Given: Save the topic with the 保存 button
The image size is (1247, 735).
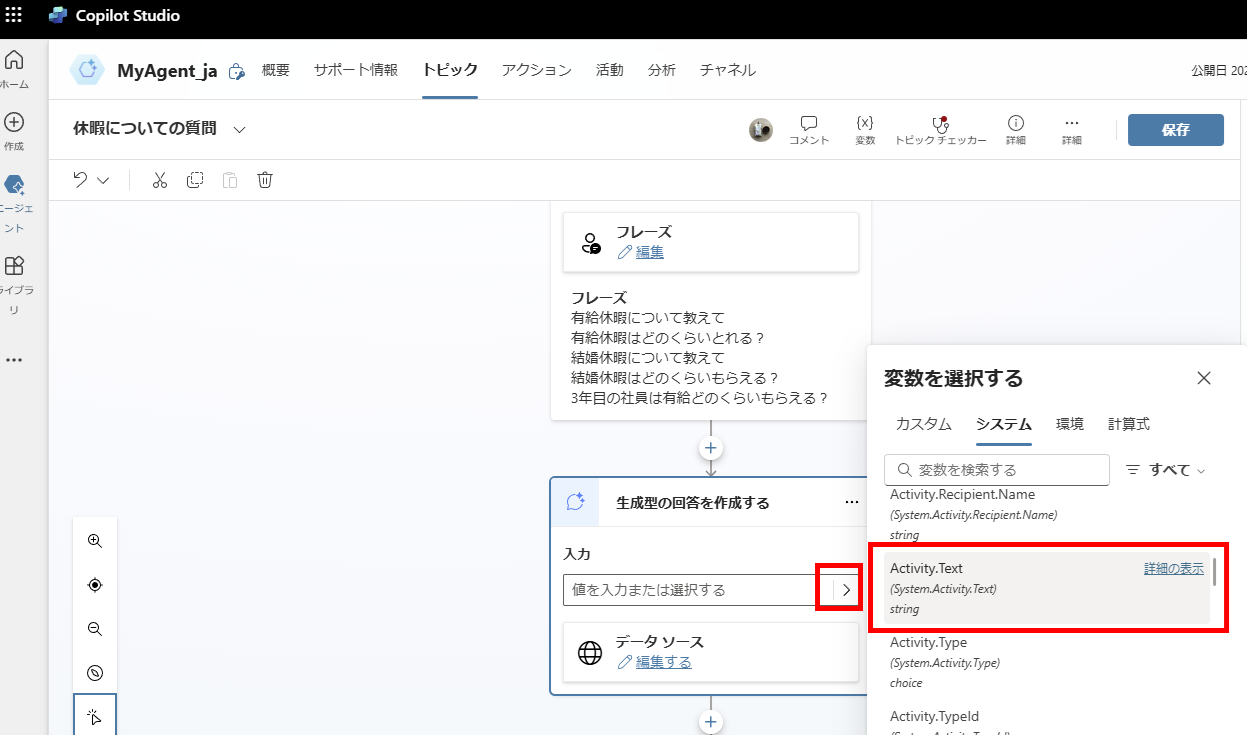Looking at the screenshot, I should [x=1175, y=130].
